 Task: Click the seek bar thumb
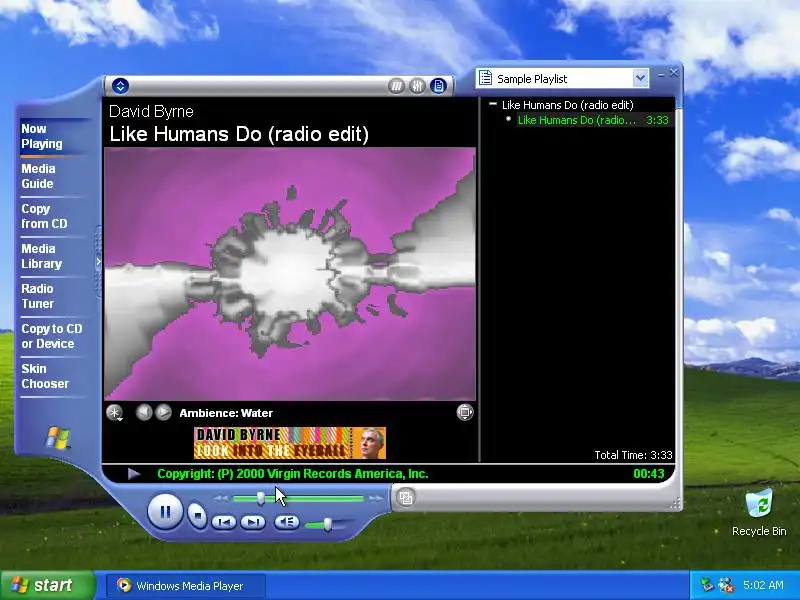tap(261, 498)
